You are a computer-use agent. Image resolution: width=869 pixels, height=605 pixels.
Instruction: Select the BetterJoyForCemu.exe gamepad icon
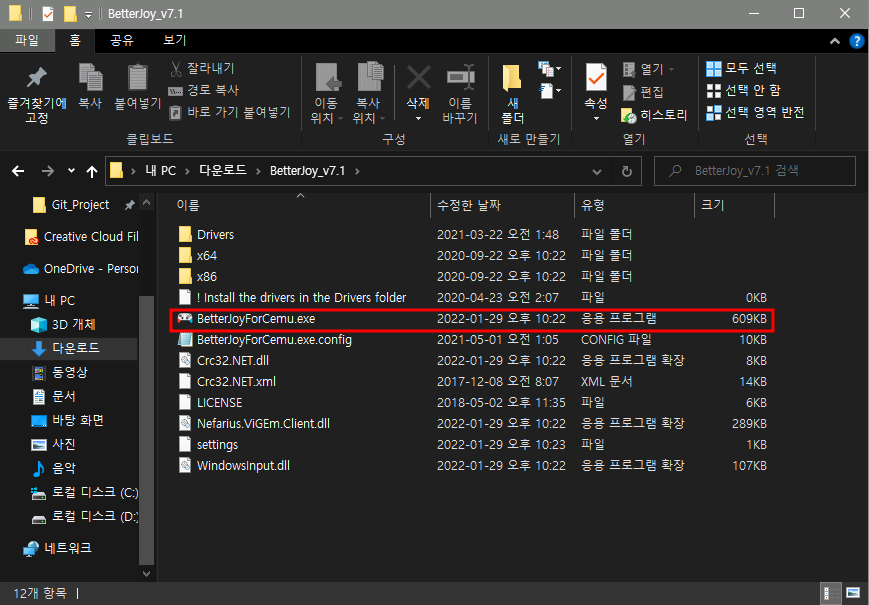click(x=185, y=319)
